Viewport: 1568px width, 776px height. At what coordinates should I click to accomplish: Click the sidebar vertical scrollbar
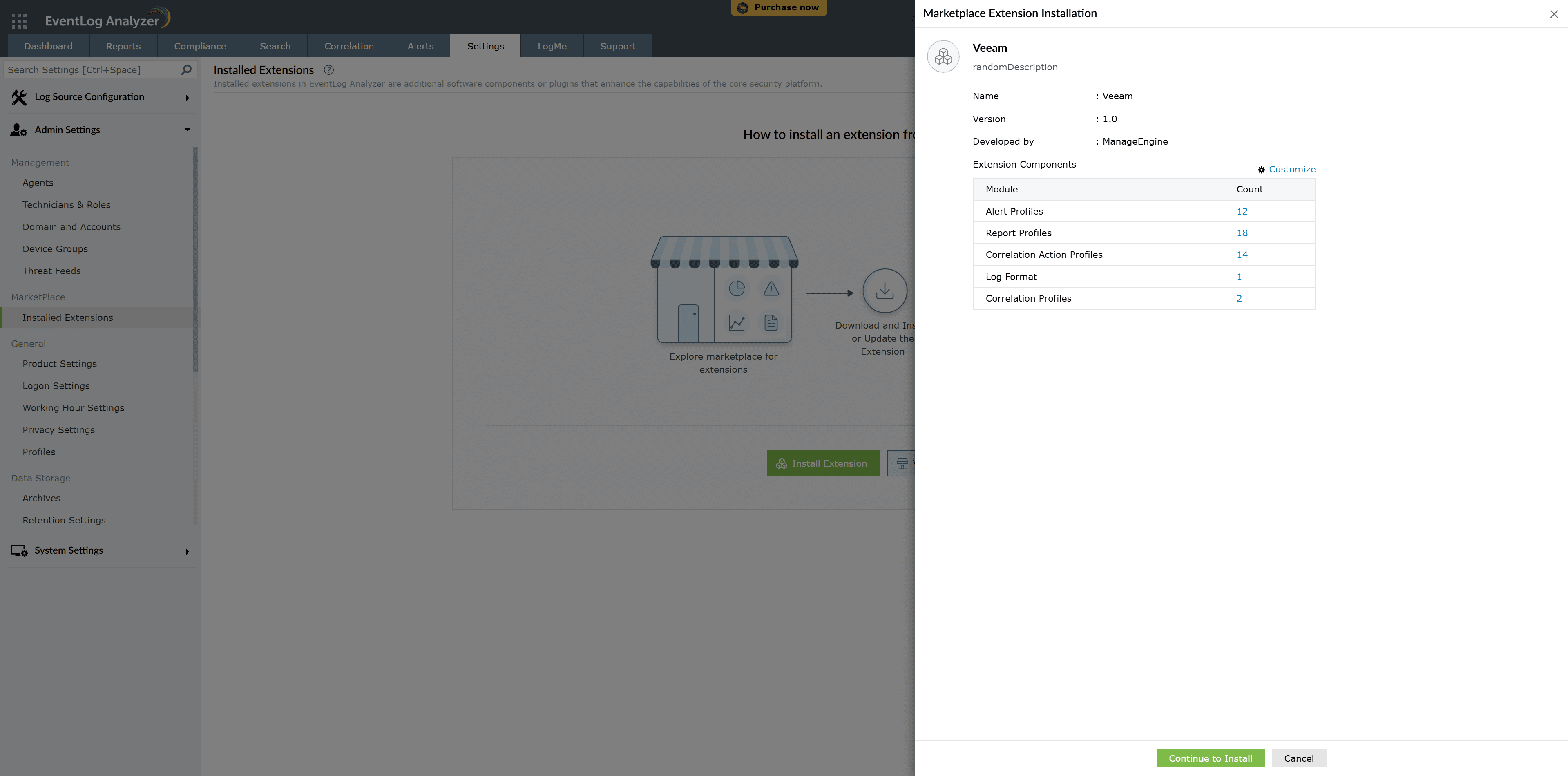click(x=195, y=259)
